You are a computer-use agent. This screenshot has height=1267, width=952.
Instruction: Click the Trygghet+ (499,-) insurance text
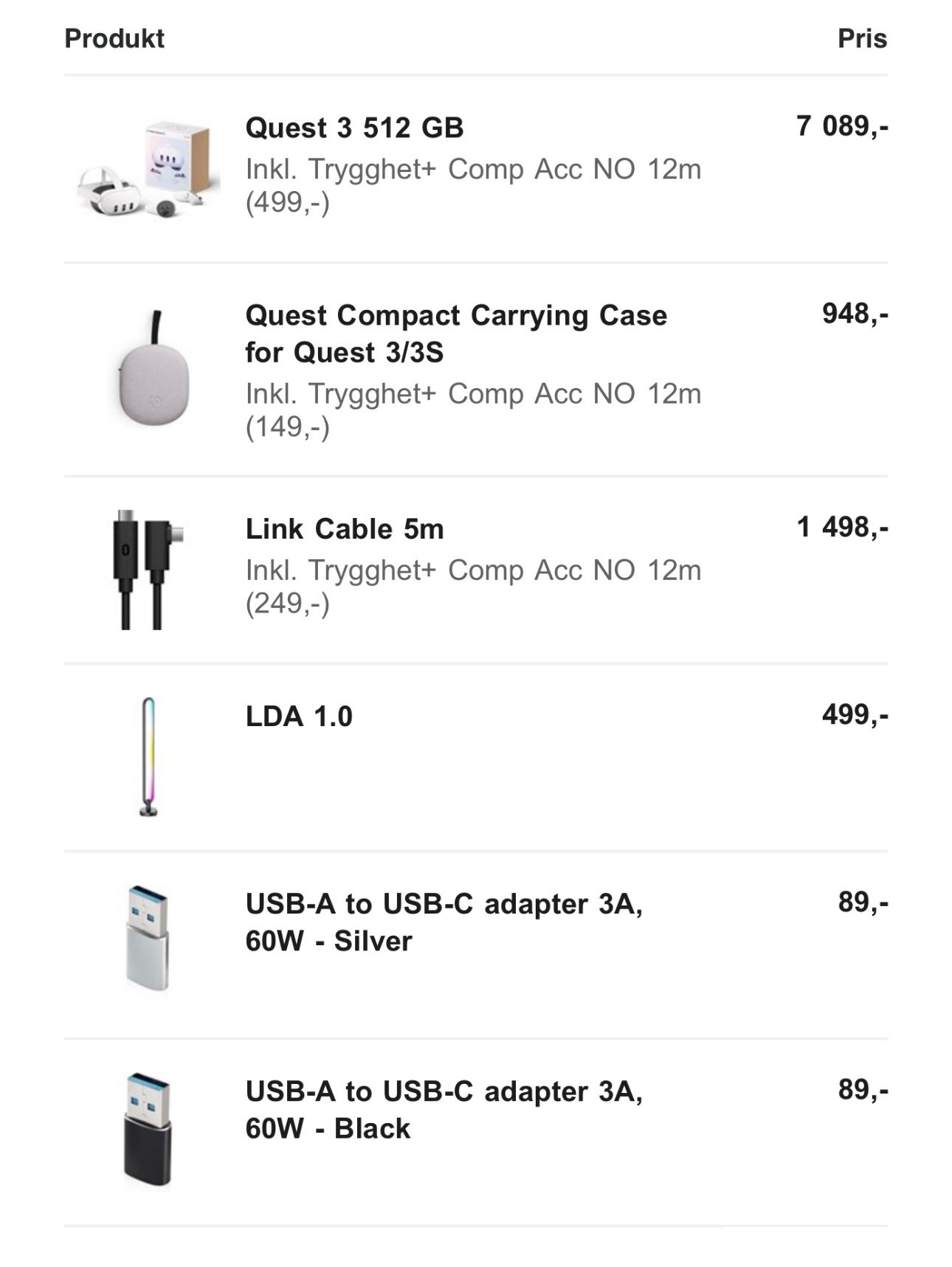tap(473, 185)
